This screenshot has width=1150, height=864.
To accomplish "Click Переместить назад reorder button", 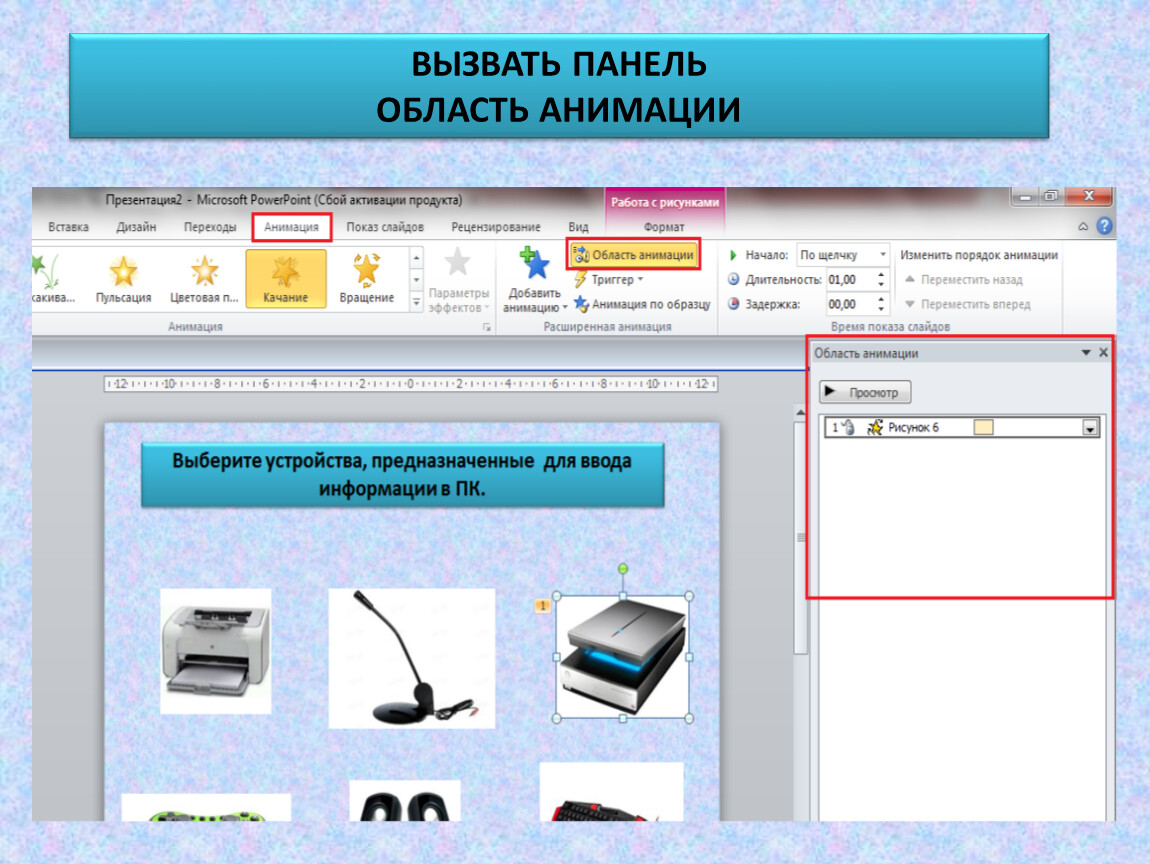I will click(961, 280).
